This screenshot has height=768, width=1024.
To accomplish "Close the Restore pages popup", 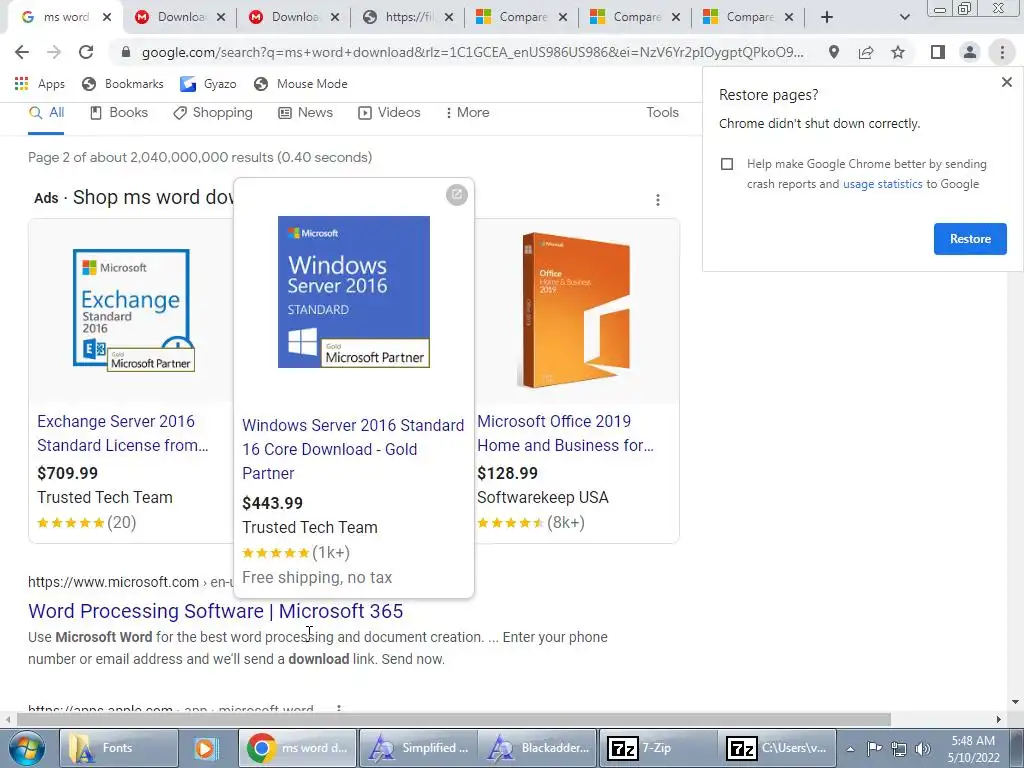I will click(x=1006, y=82).
